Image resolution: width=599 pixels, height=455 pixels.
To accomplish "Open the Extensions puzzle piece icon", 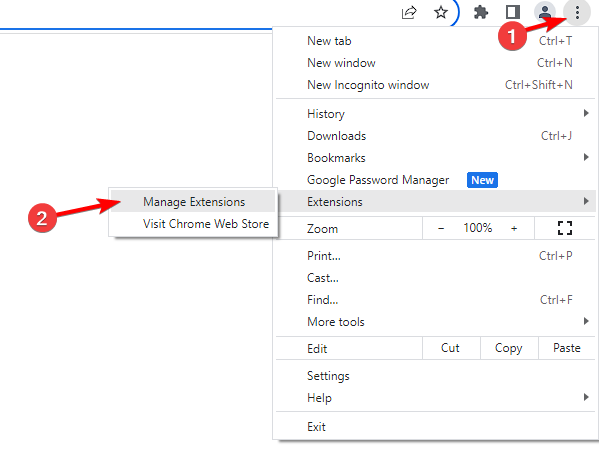I will click(x=481, y=13).
